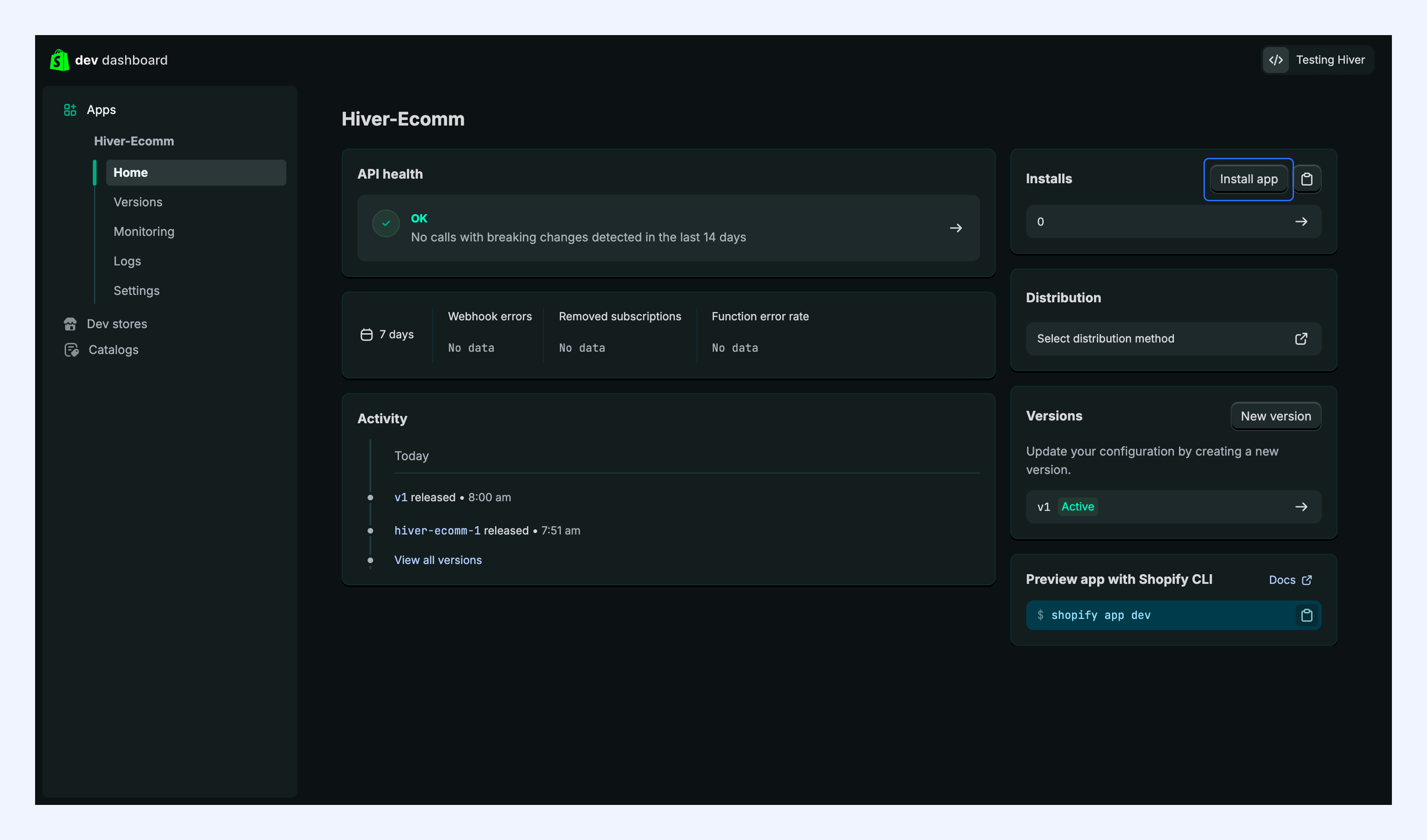Viewport: 1427px width, 840px height.
Task: Open installs list arrow next to 0
Action: pos(1301,222)
